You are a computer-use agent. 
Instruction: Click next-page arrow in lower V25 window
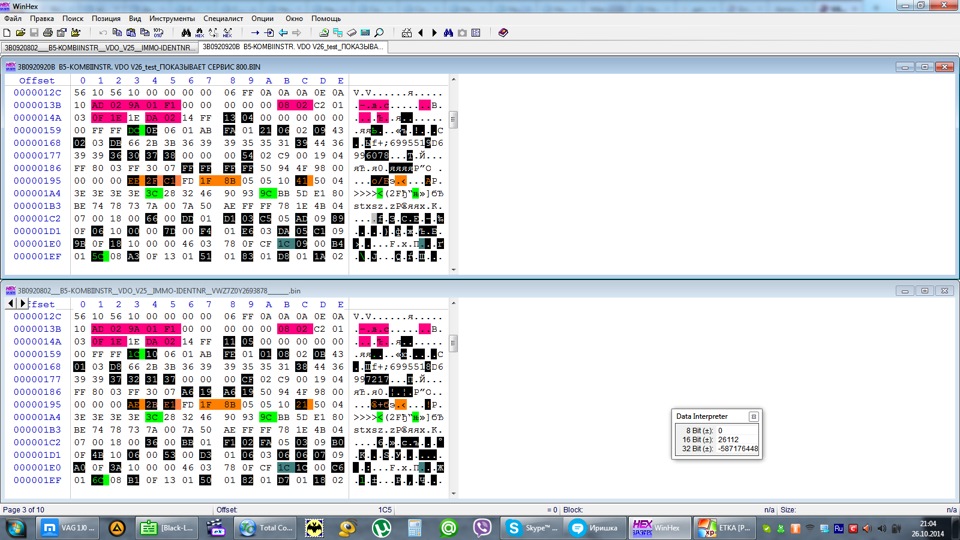(23, 303)
